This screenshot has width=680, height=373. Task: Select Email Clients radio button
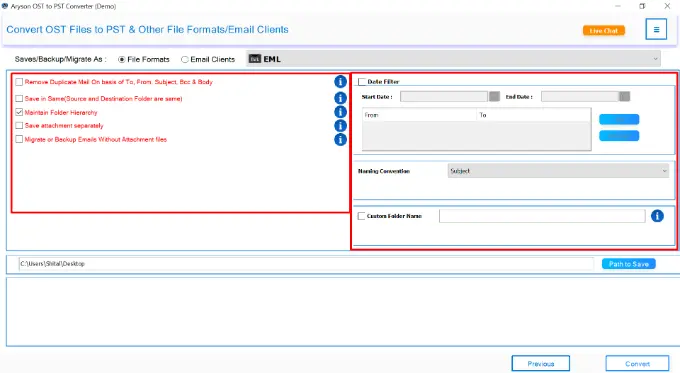pyautogui.click(x=185, y=59)
